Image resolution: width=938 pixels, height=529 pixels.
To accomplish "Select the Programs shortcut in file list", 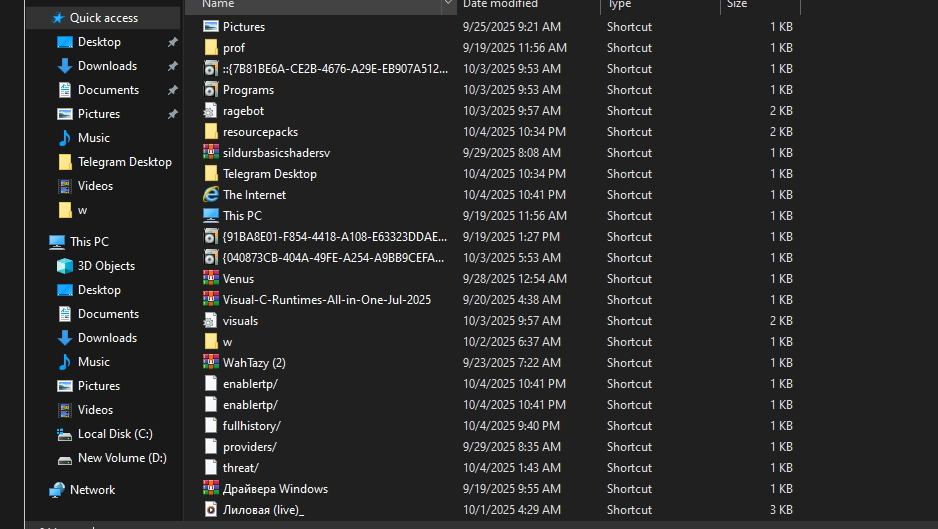I will pos(248,90).
